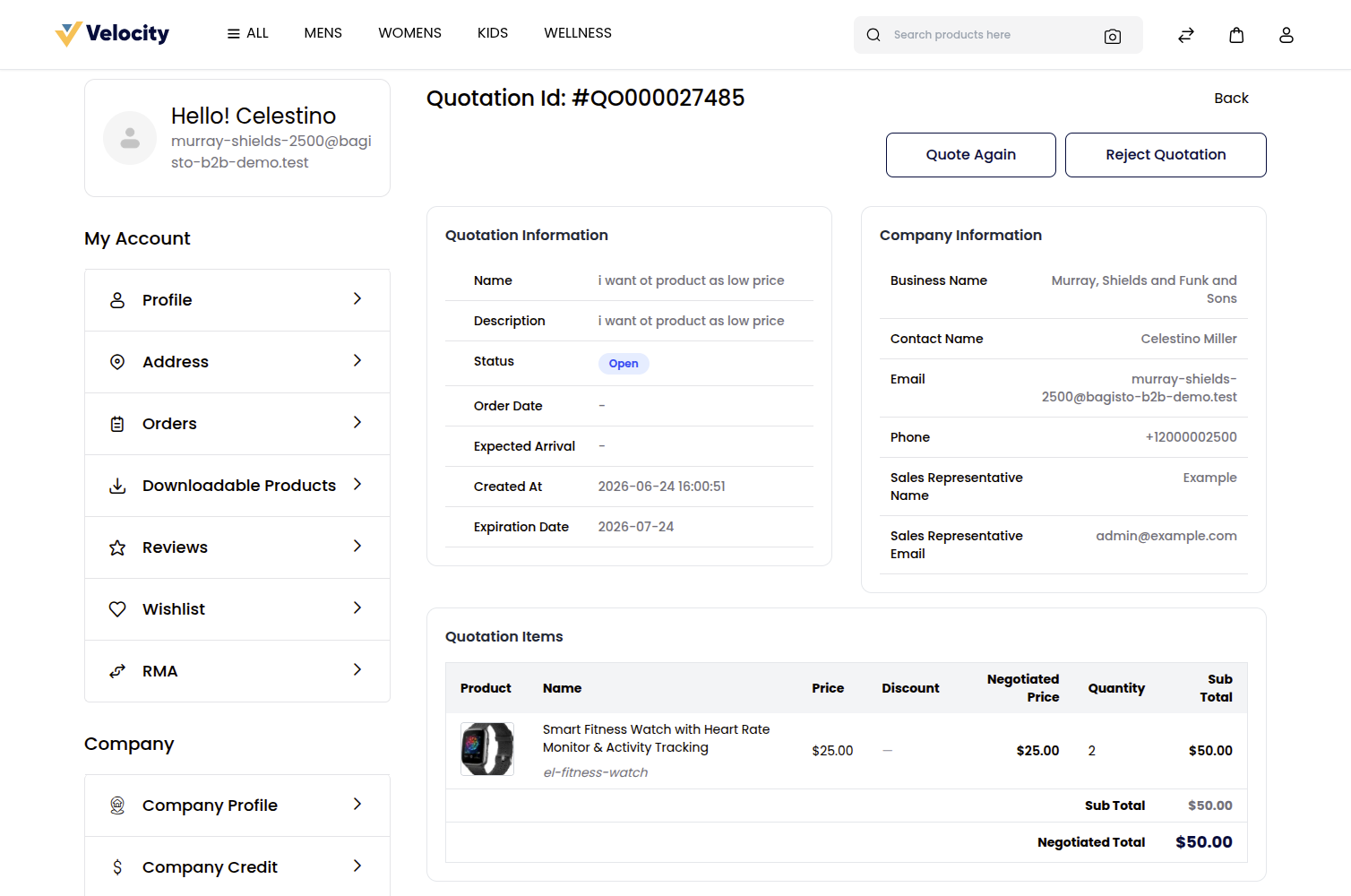The height and width of the screenshot is (896, 1351).
Task: Open the ALL categories menu
Action: tap(247, 33)
